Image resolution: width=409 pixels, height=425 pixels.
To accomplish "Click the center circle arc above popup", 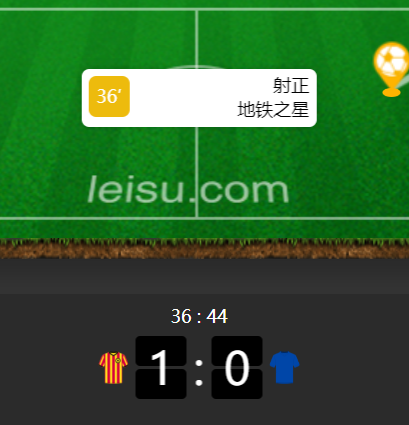I will click(x=197, y=67).
